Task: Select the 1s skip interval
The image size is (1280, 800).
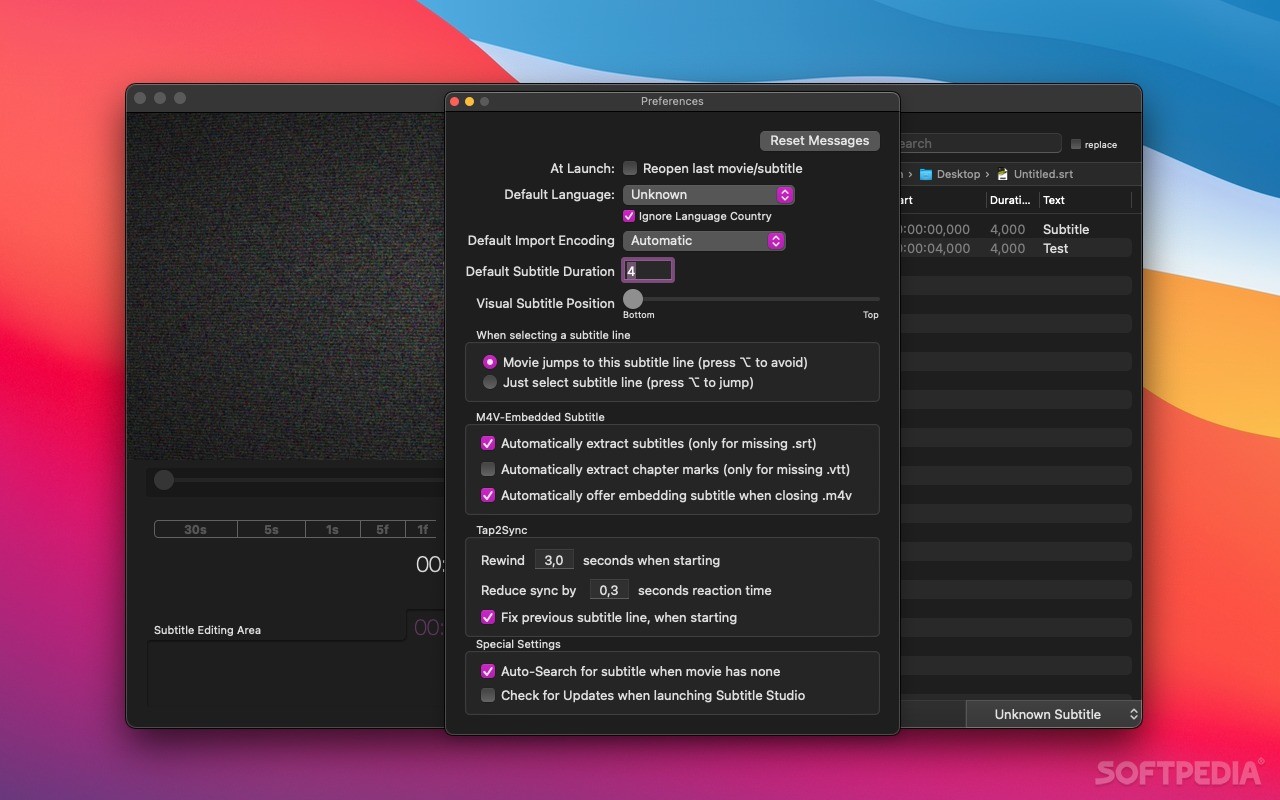Action: pos(332,529)
